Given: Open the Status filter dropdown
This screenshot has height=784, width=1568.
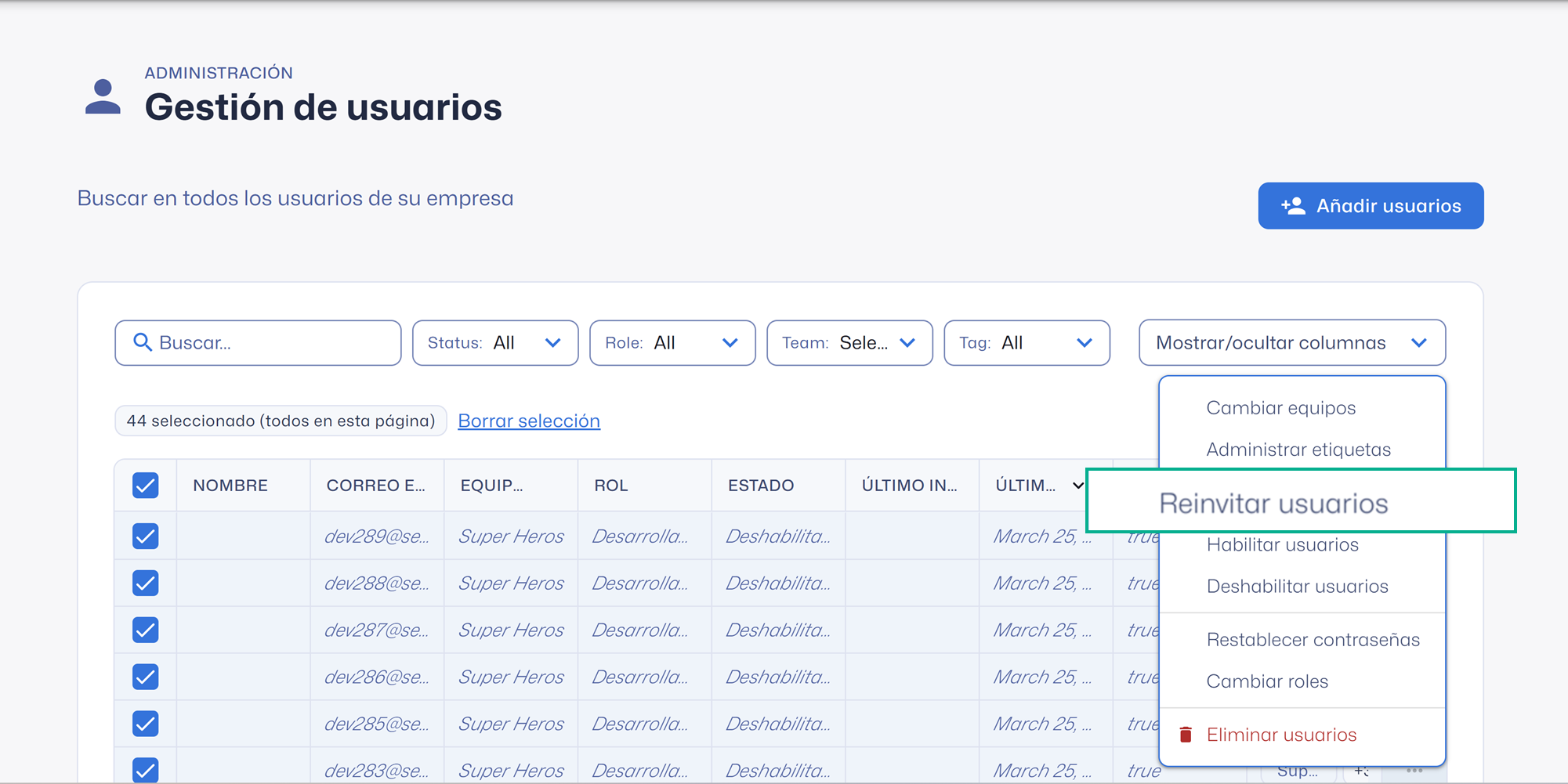Looking at the screenshot, I should [x=495, y=343].
